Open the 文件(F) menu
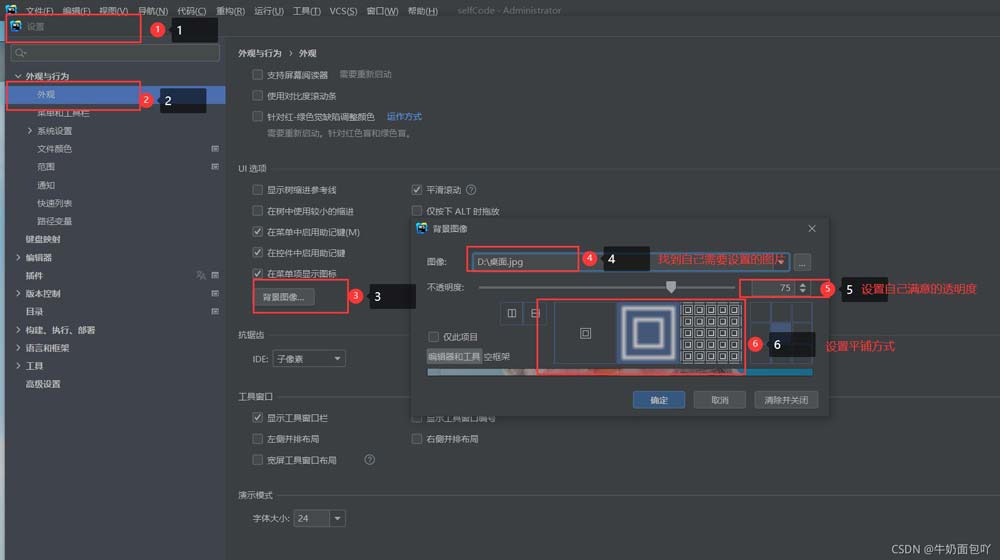Viewport: 1000px width, 560px height. tap(39, 11)
